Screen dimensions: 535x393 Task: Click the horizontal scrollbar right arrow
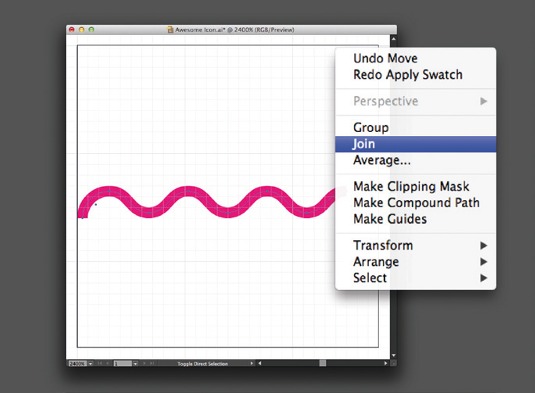click(386, 363)
